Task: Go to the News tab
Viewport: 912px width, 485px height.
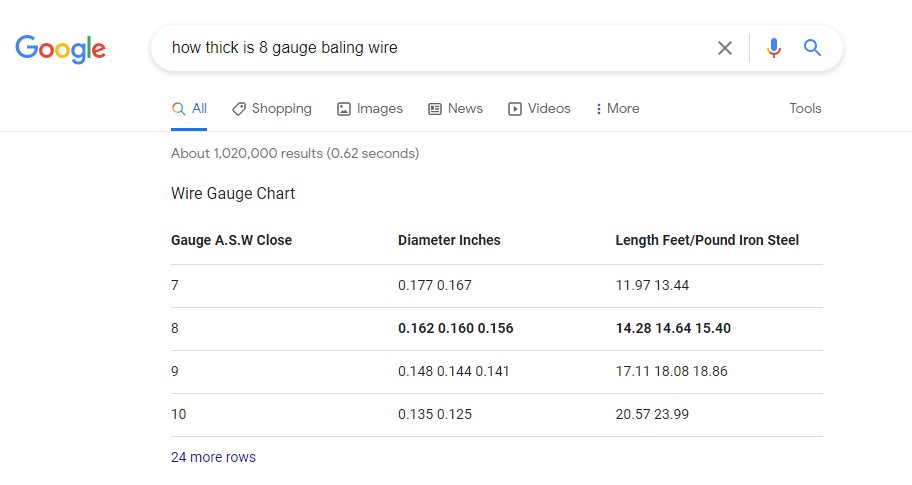Action: pos(465,109)
